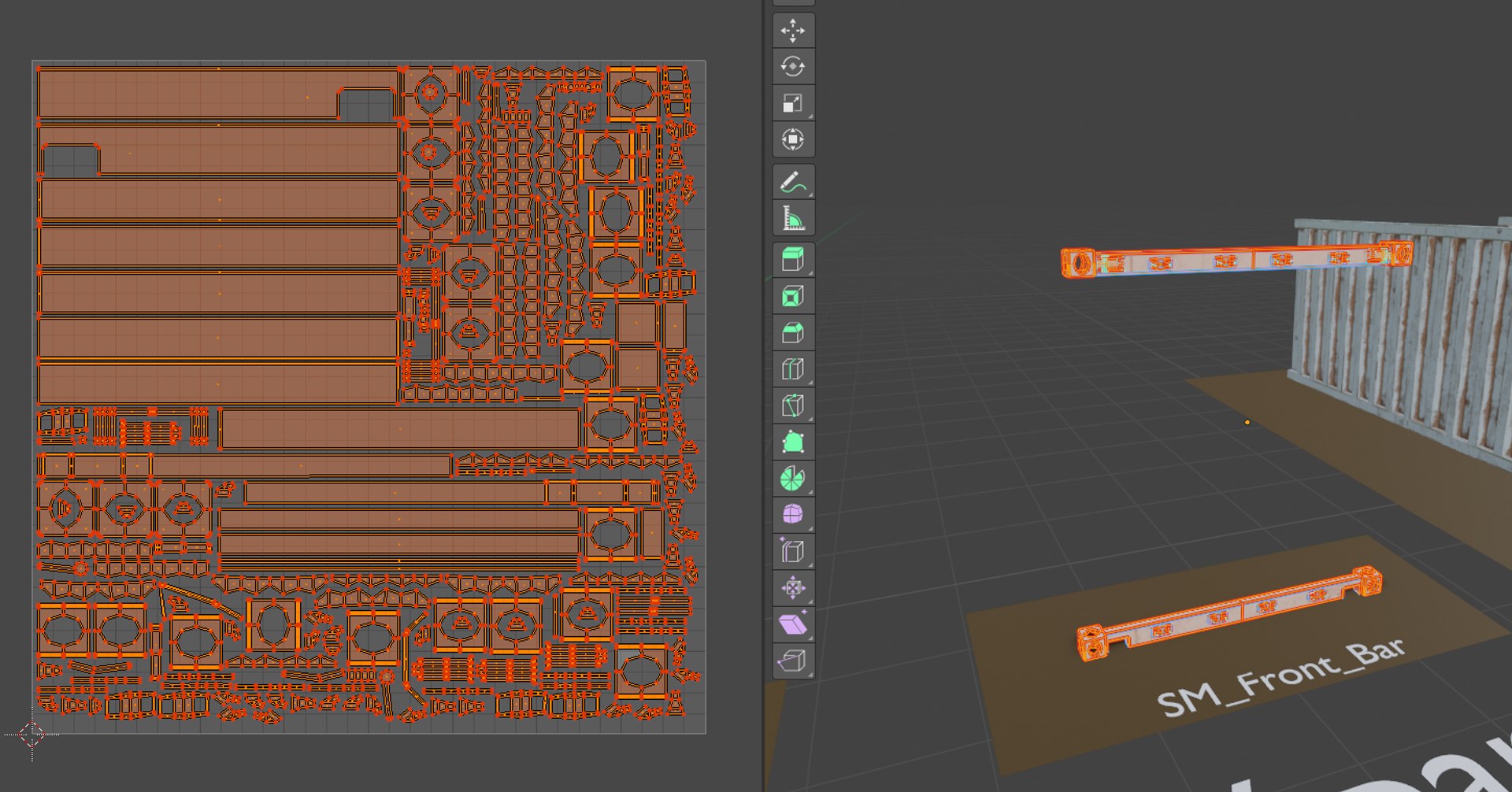Select the Rotate tool
The width and height of the screenshot is (1512, 792).
[793, 67]
